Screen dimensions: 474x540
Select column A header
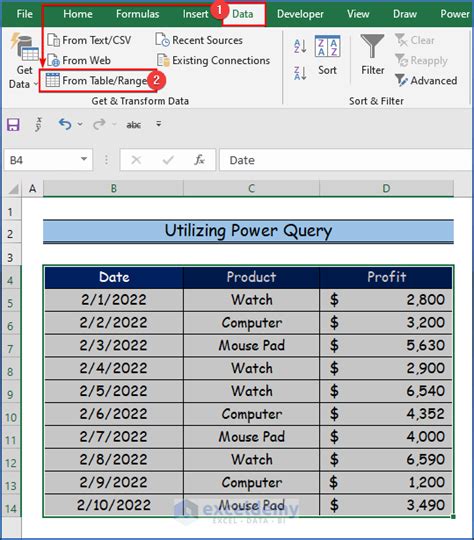tap(33, 189)
